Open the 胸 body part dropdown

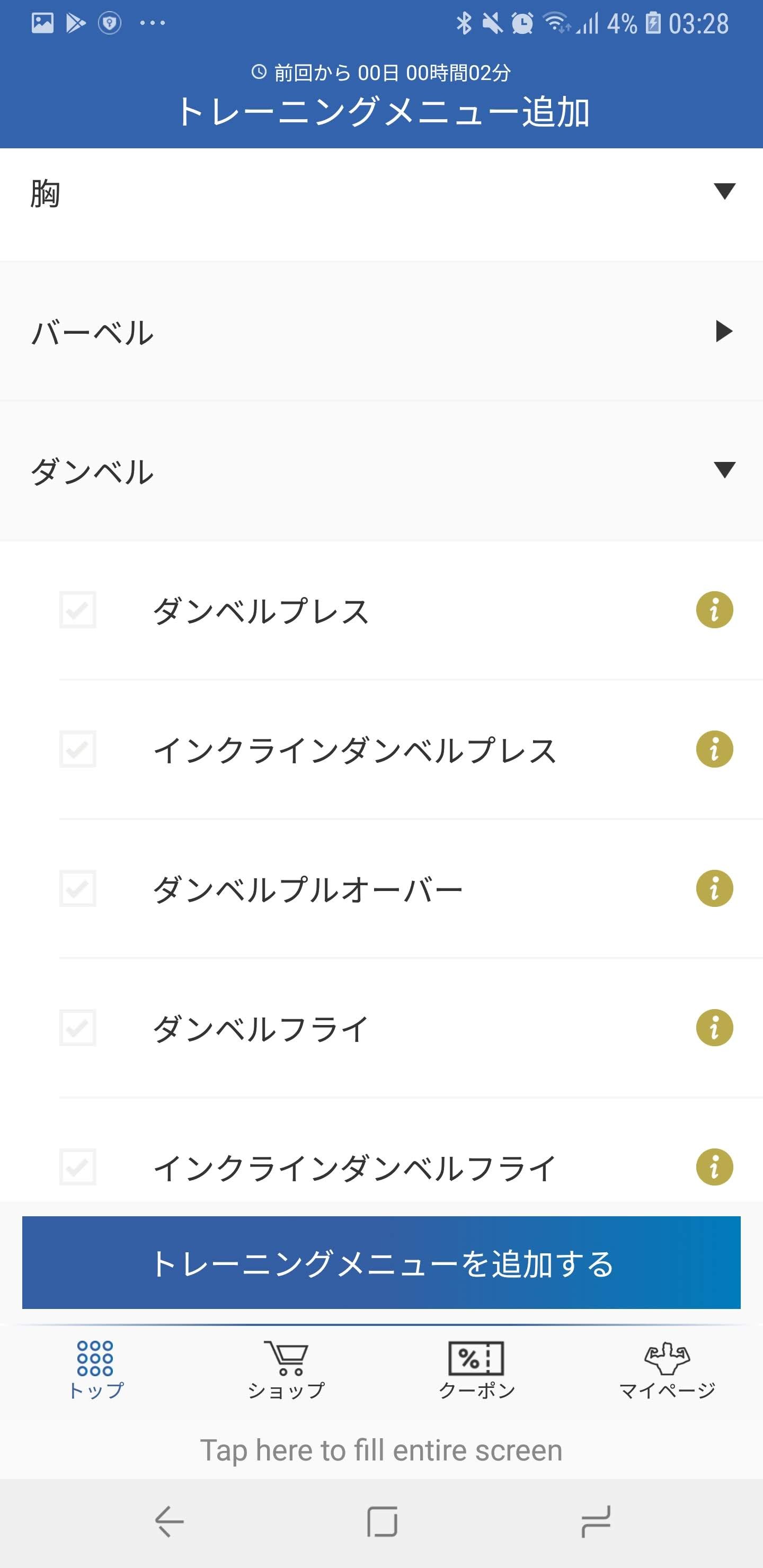(x=381, y=193)
